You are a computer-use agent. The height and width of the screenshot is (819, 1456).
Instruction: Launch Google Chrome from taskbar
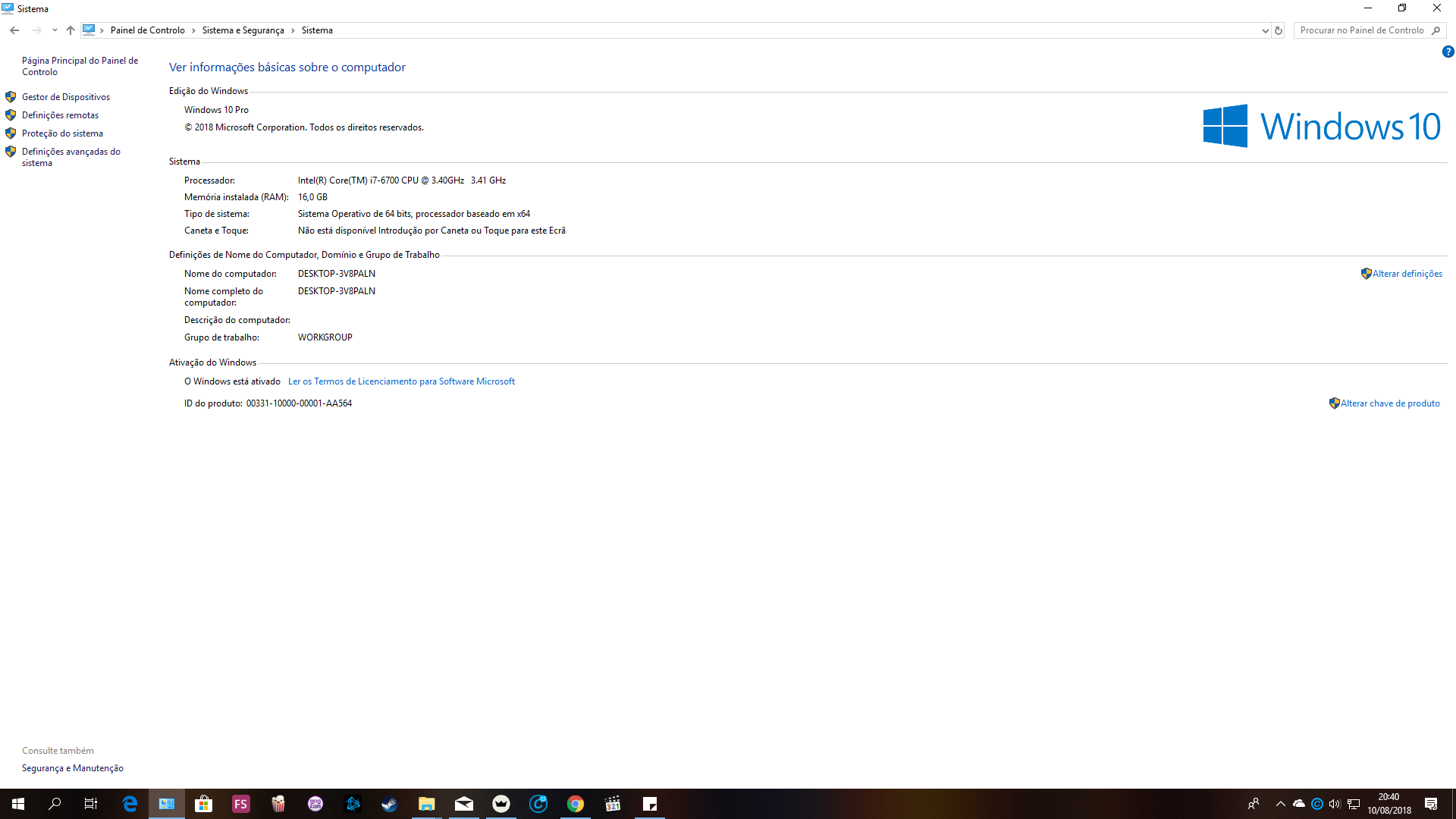click(576, 804)
